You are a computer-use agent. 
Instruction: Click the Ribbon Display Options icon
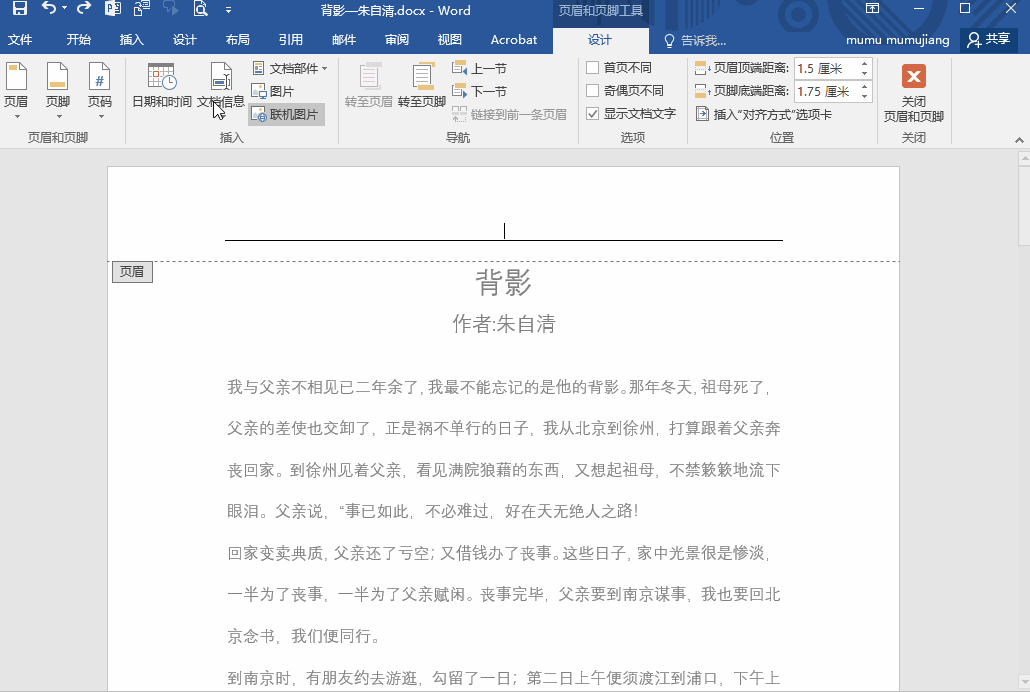click(x=872, y=9)
